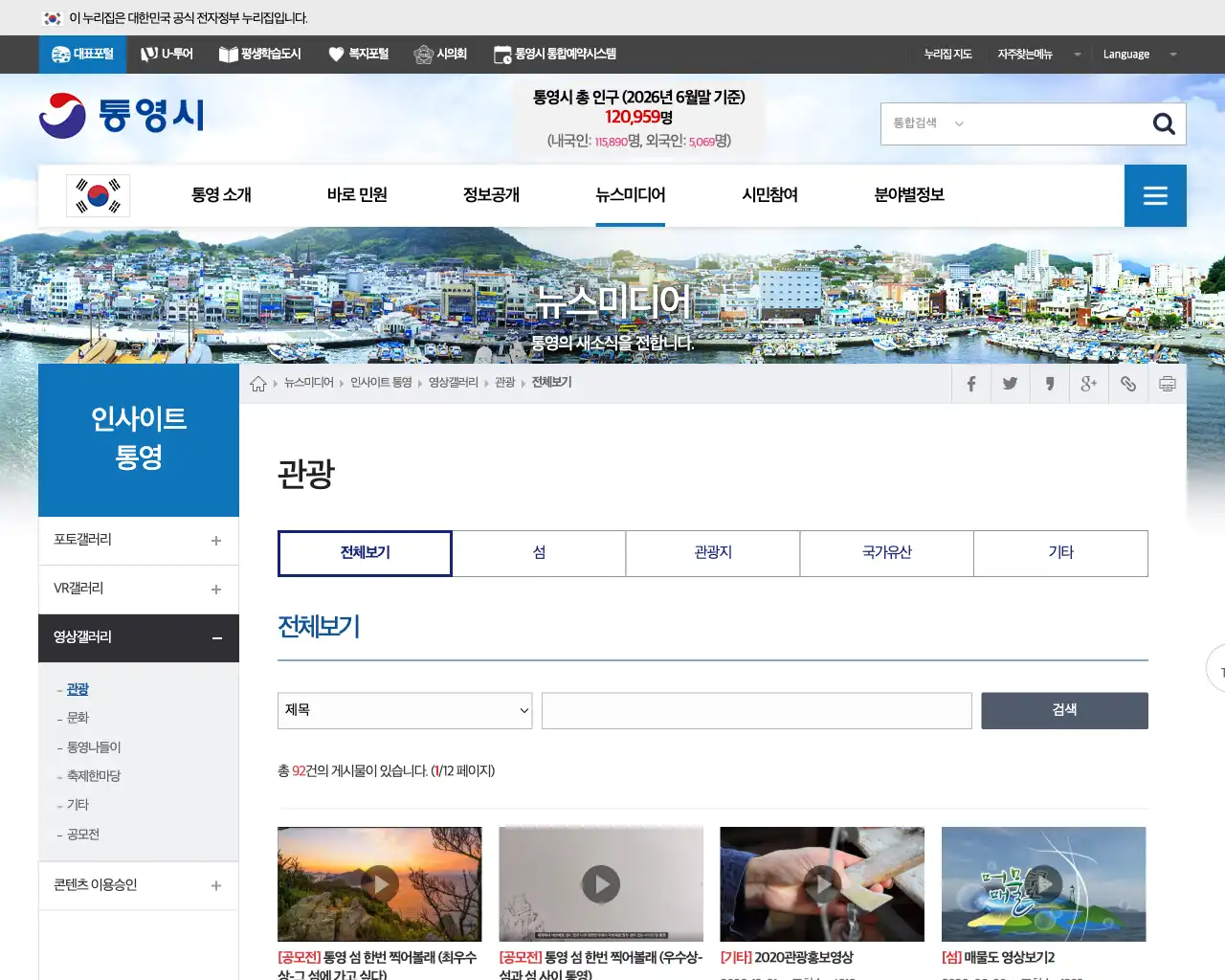
Task: Open 축제한마당 in sidebar submenu
Action: [x=94, y=776]
